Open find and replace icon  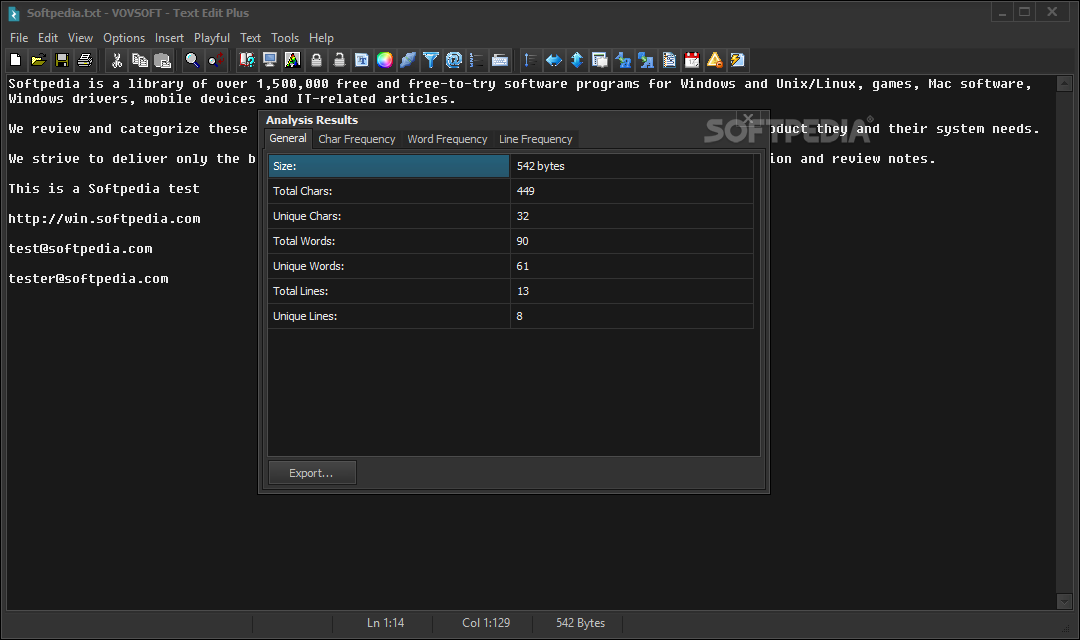(216, 61)
